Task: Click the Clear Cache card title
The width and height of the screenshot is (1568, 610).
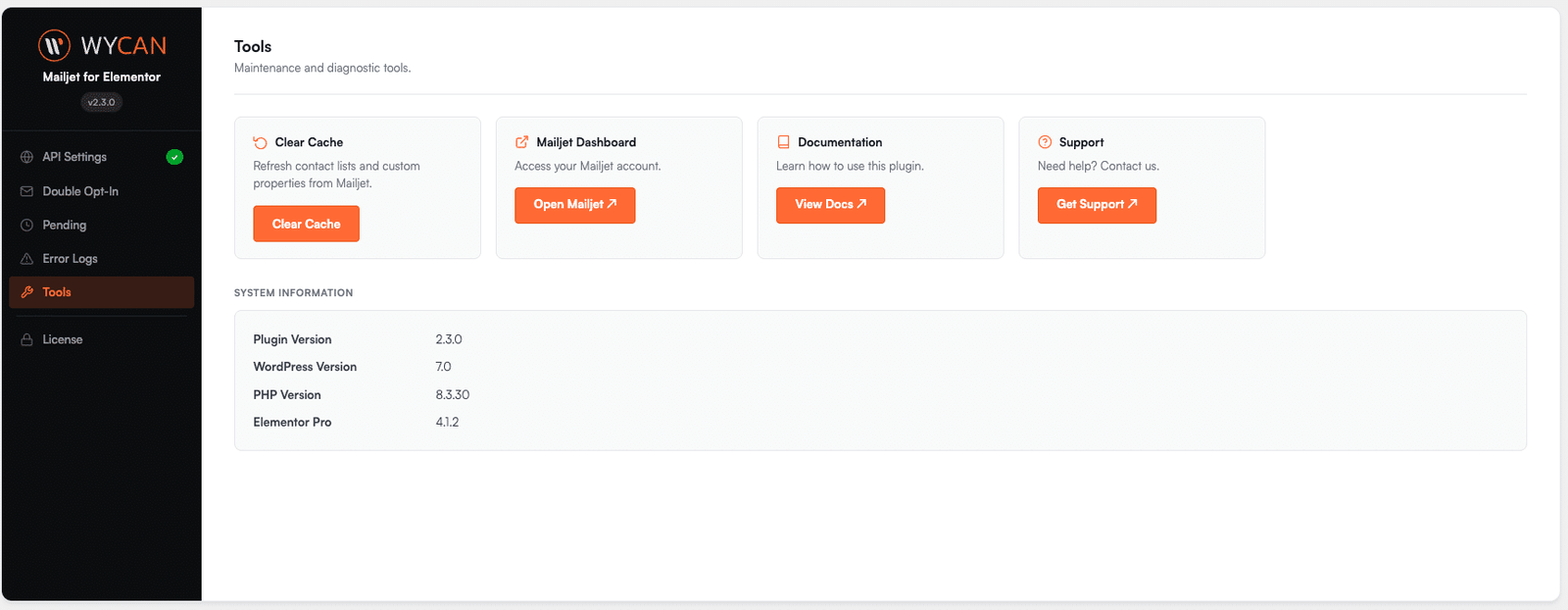Action: click(309, 142)
